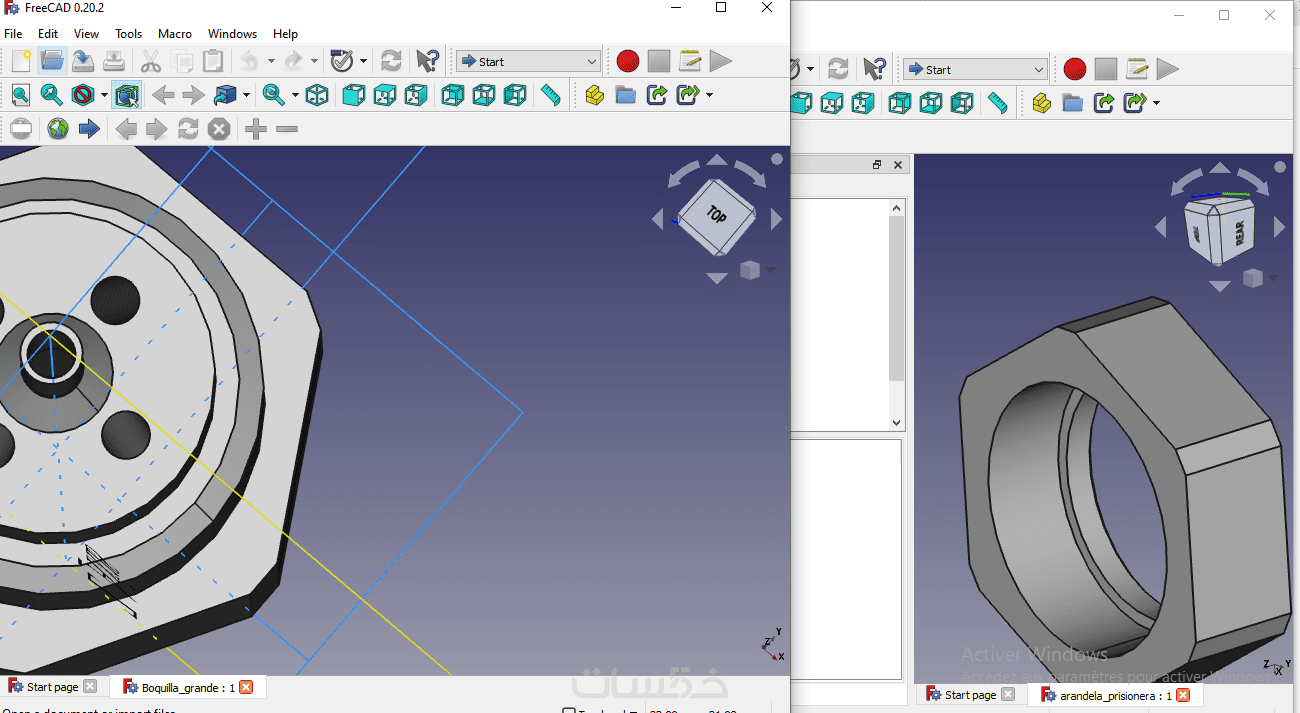Rotate view using up arrow above TOP cube

point(717,160)
